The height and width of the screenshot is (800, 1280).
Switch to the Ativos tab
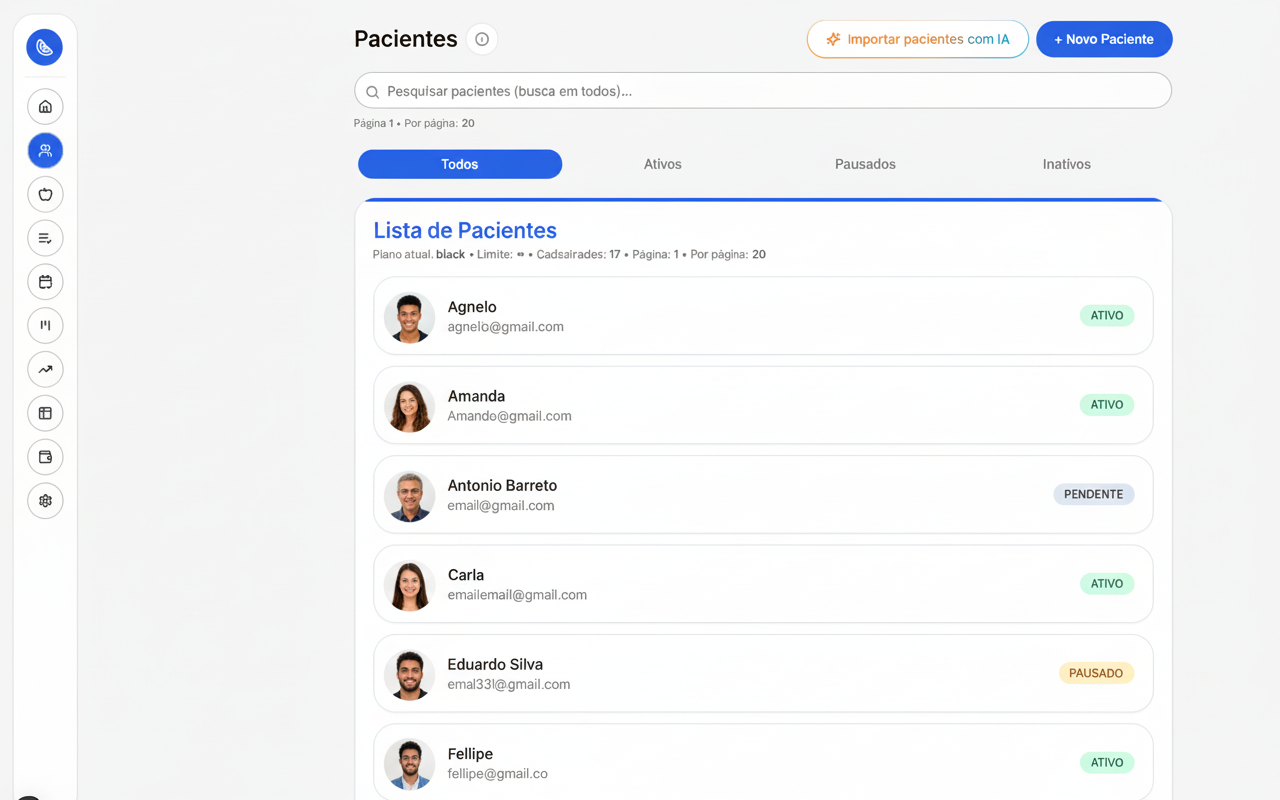tap(662, 164)
